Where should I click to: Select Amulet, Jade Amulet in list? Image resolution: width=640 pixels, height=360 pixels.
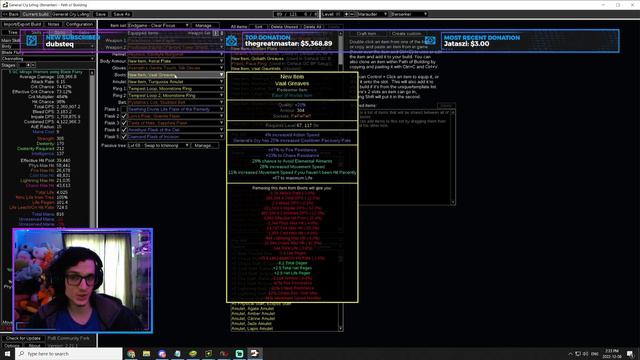tap(252, 324)
